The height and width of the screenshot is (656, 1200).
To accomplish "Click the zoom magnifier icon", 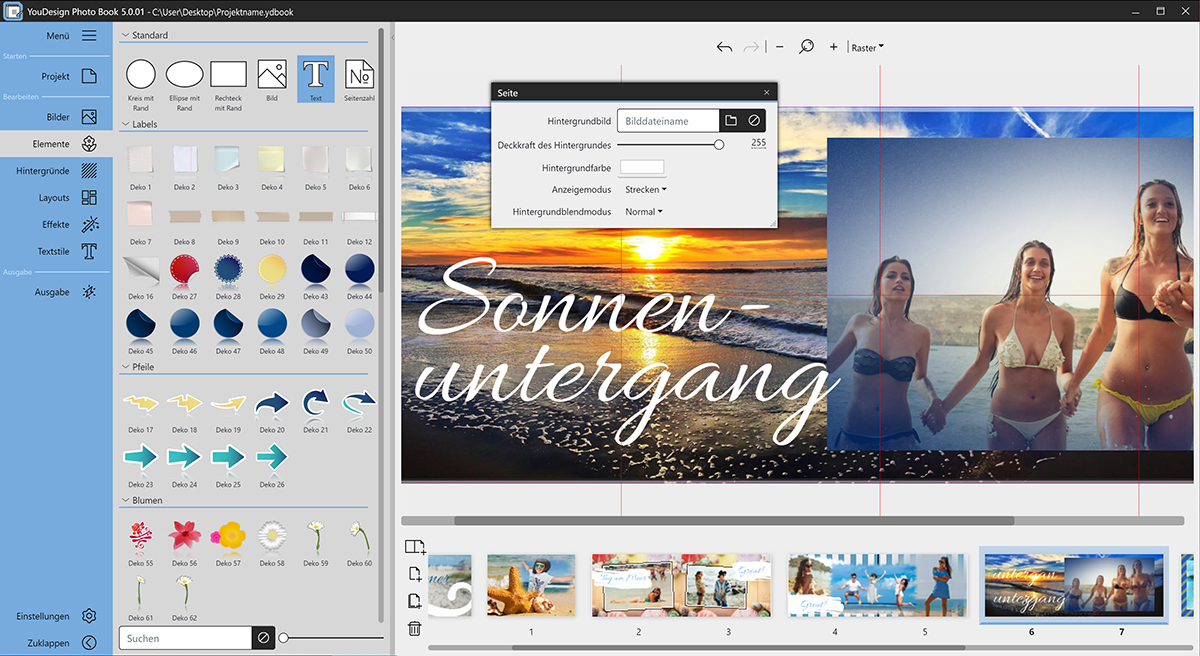I will tap(806, 47).
